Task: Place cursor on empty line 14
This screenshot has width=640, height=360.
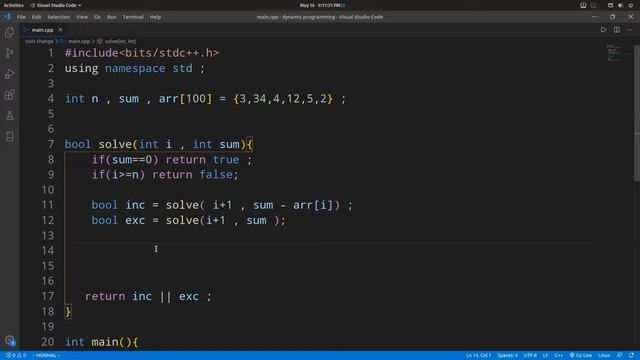Action: (335, 250)
